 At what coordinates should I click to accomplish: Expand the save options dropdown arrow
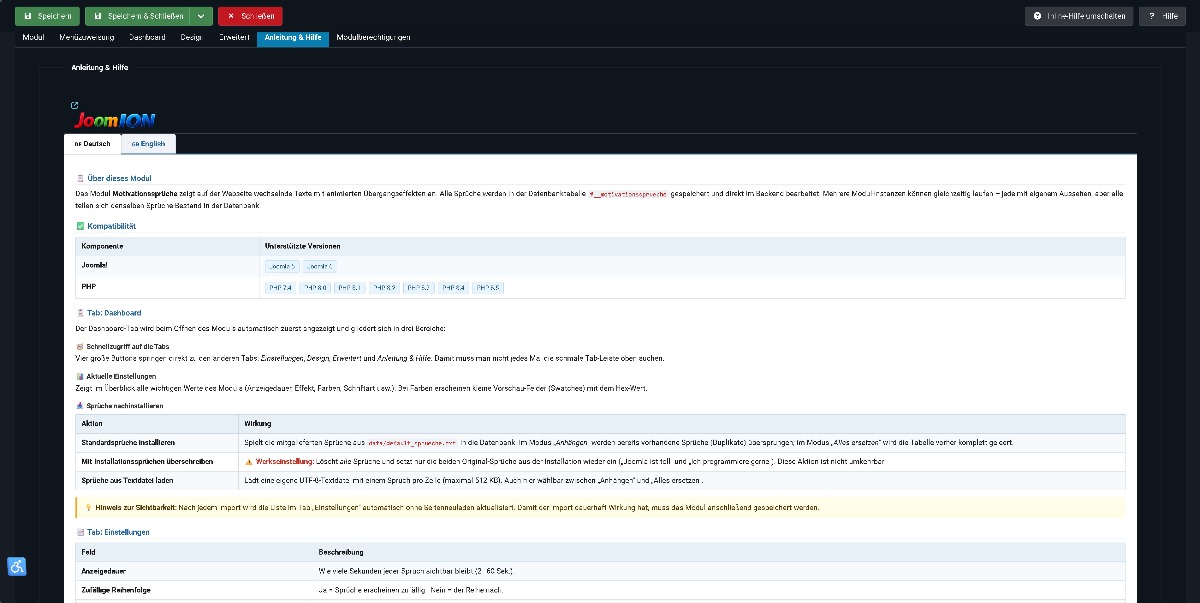pos(201,16)
